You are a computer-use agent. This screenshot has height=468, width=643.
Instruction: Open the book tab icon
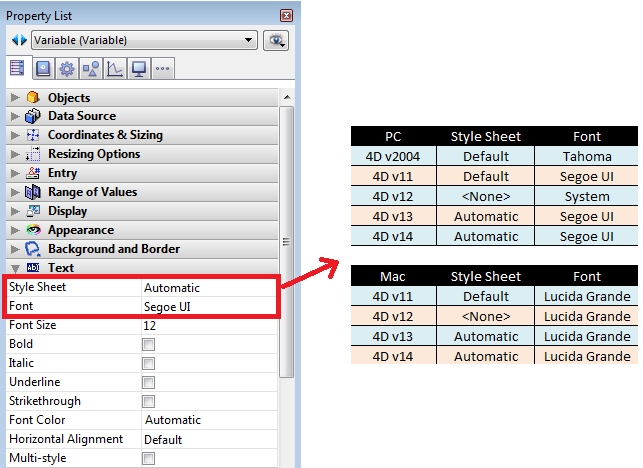pyautogui.click(x=43, y=69)
